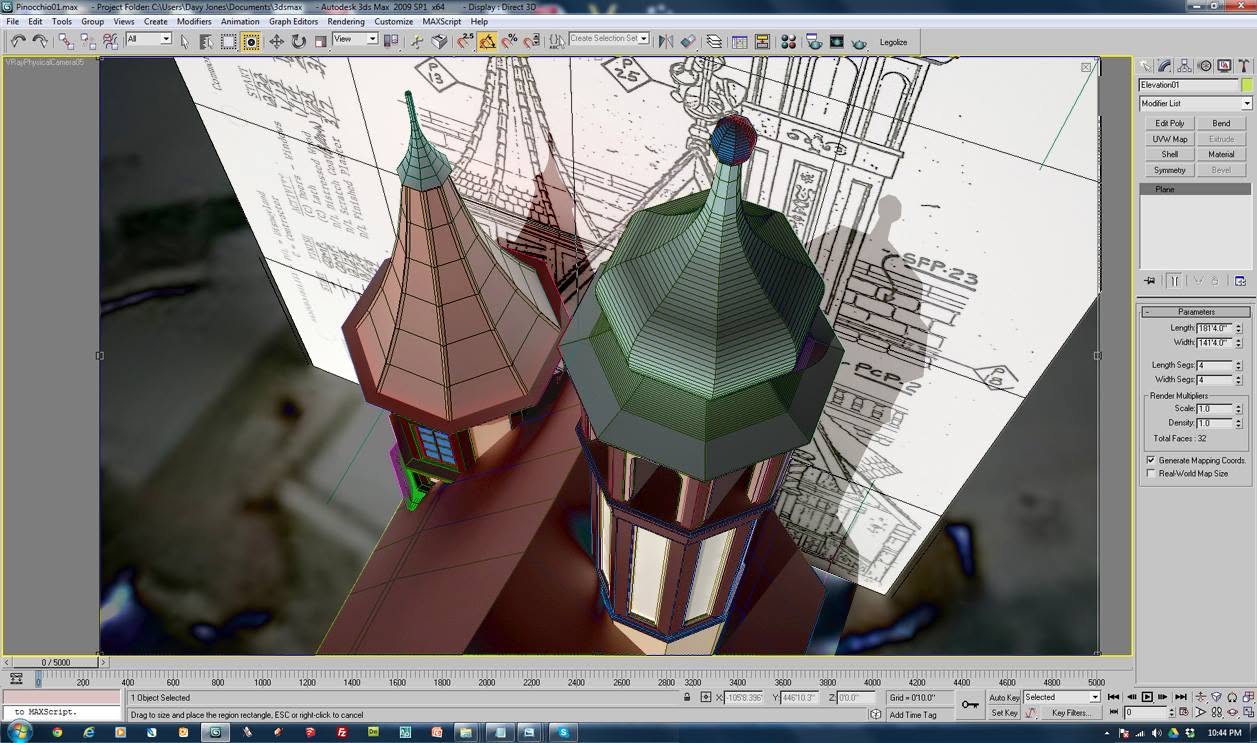Open the Rendered Frame Window icon
The width and height of the screenshot is (1257, 743).
click(x=836, y=41)
